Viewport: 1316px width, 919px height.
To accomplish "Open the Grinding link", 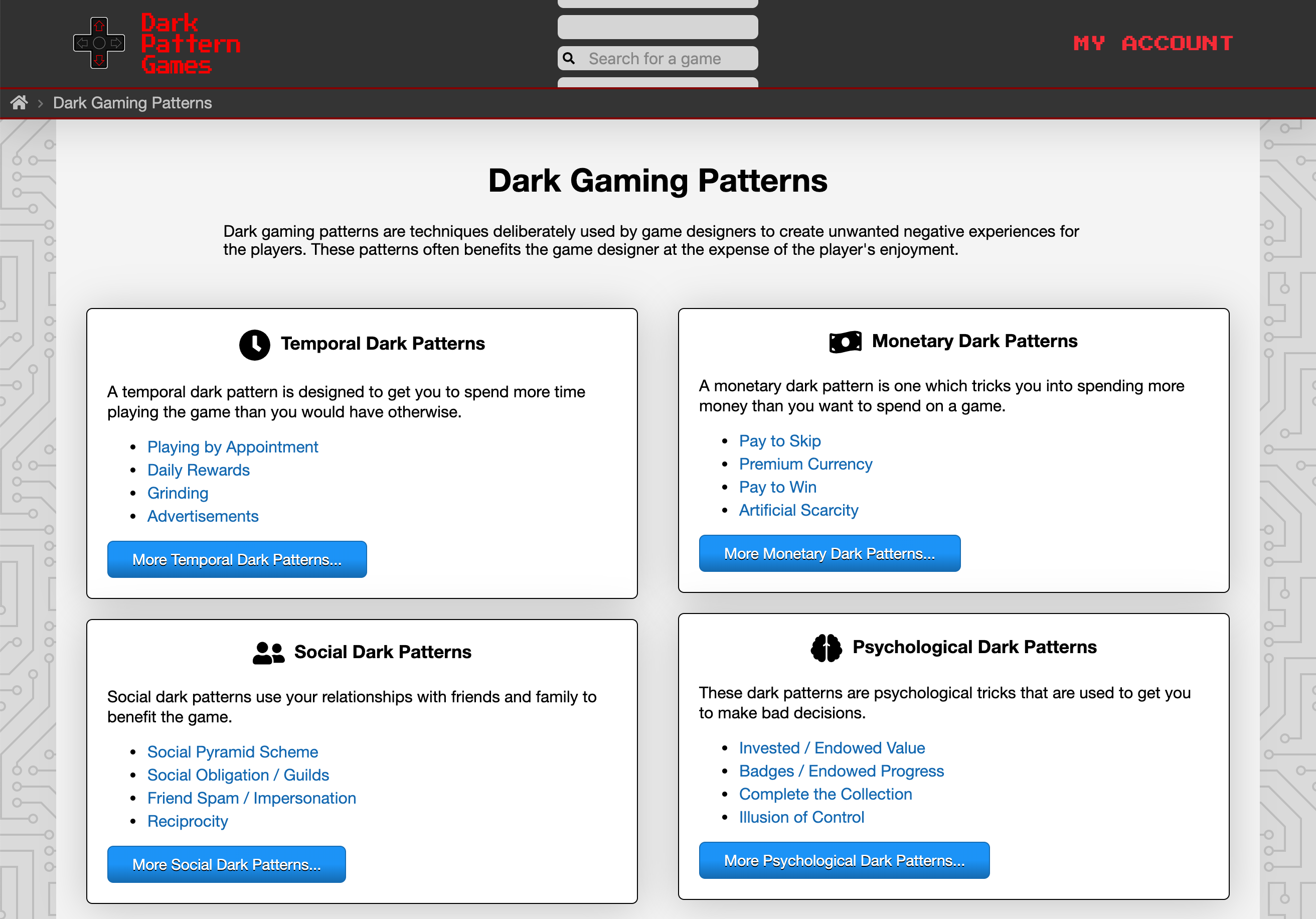I will pos(178,493).
